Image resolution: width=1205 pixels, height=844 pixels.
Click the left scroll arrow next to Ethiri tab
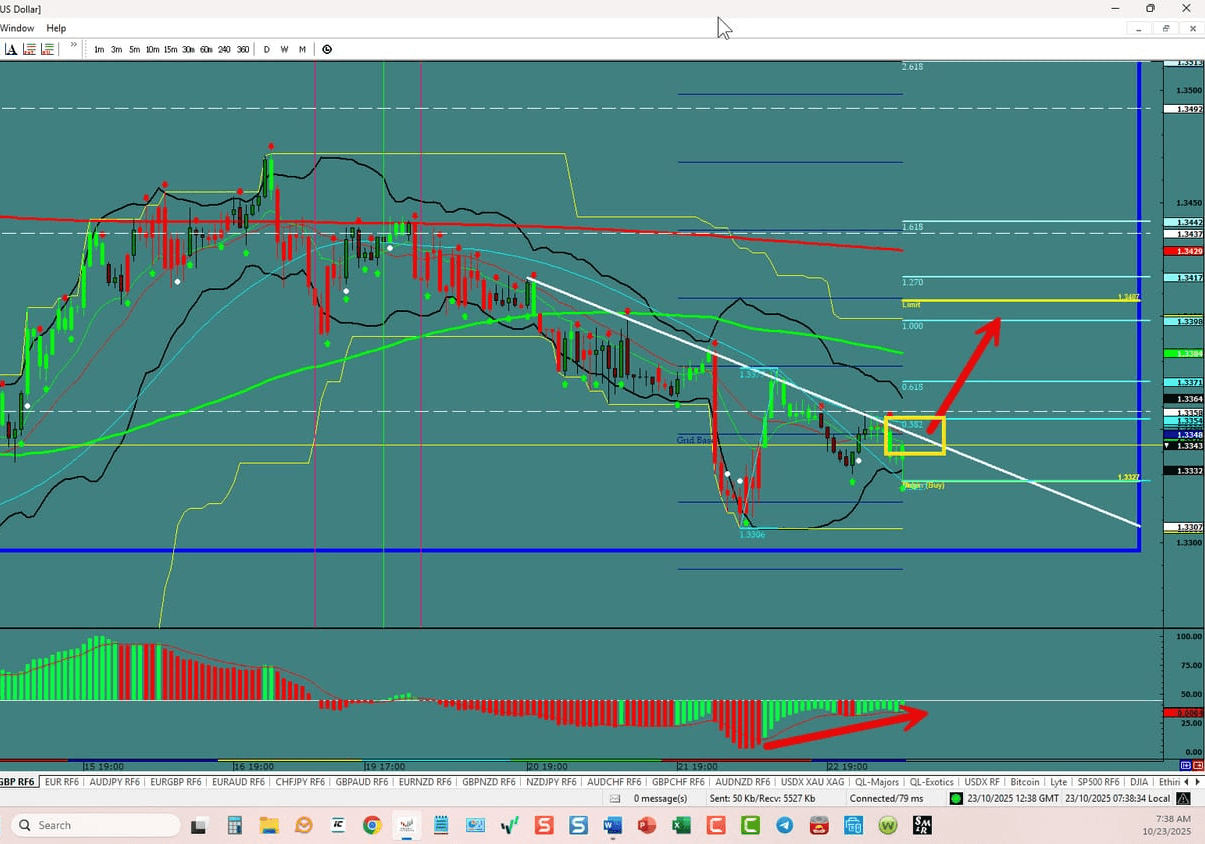point(1187,781)
